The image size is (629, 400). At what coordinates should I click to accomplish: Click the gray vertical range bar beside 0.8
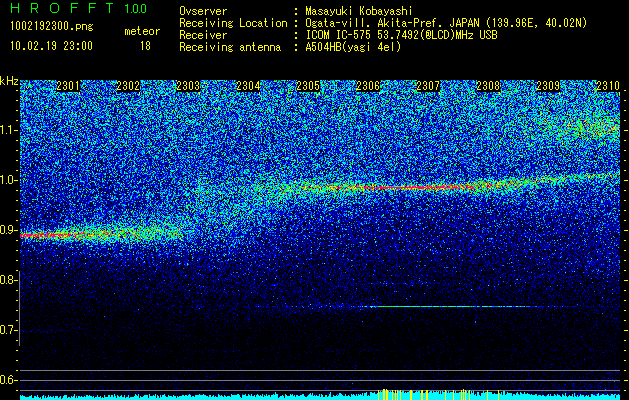click(x=20, y=308)
